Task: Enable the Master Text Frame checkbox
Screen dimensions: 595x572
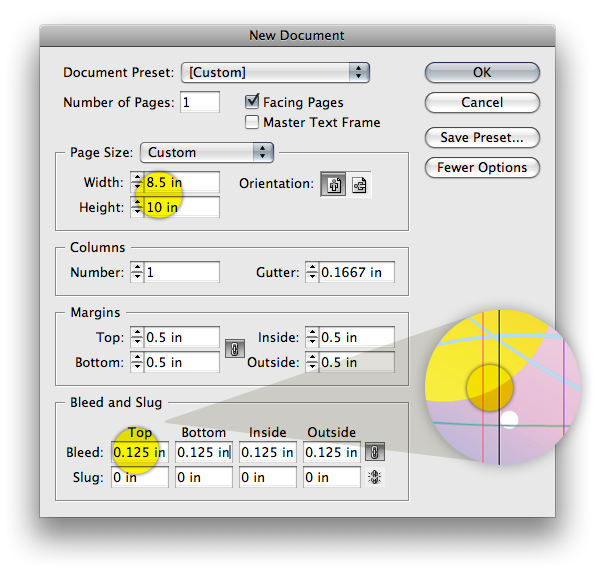Action: (x=252, y=122)
